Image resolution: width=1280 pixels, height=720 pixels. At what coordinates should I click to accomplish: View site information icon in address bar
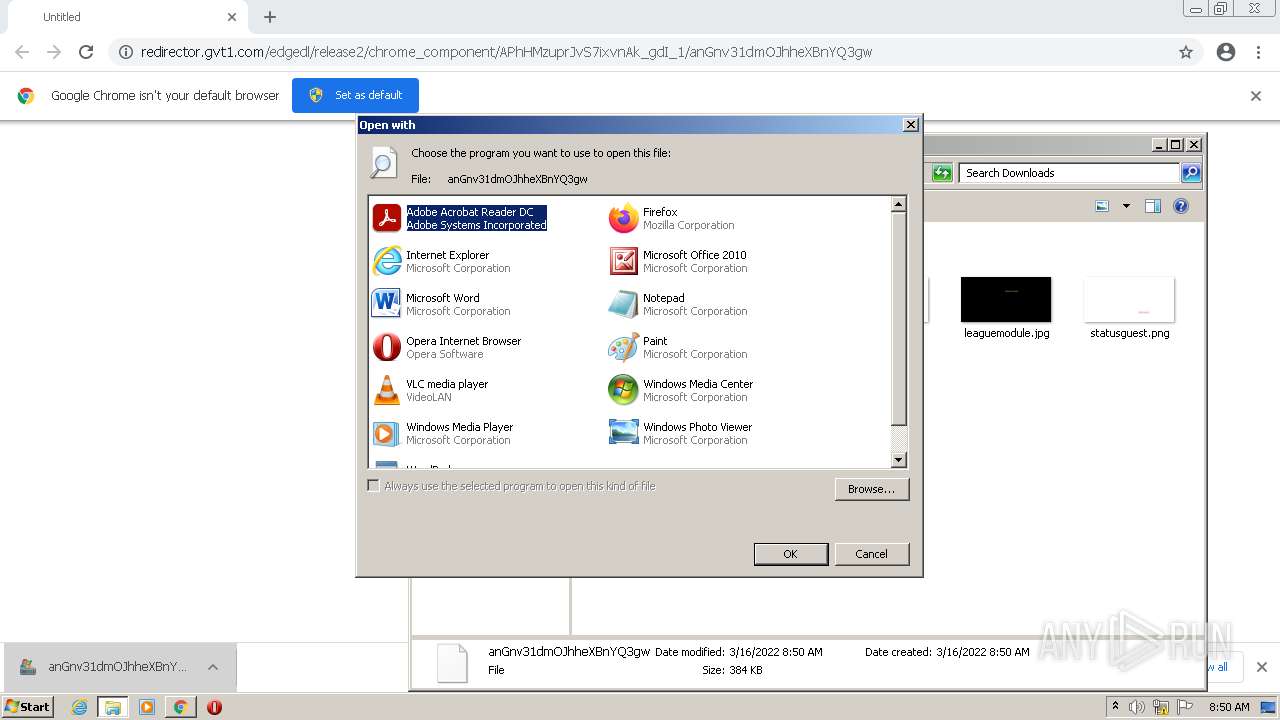[126, 52]
